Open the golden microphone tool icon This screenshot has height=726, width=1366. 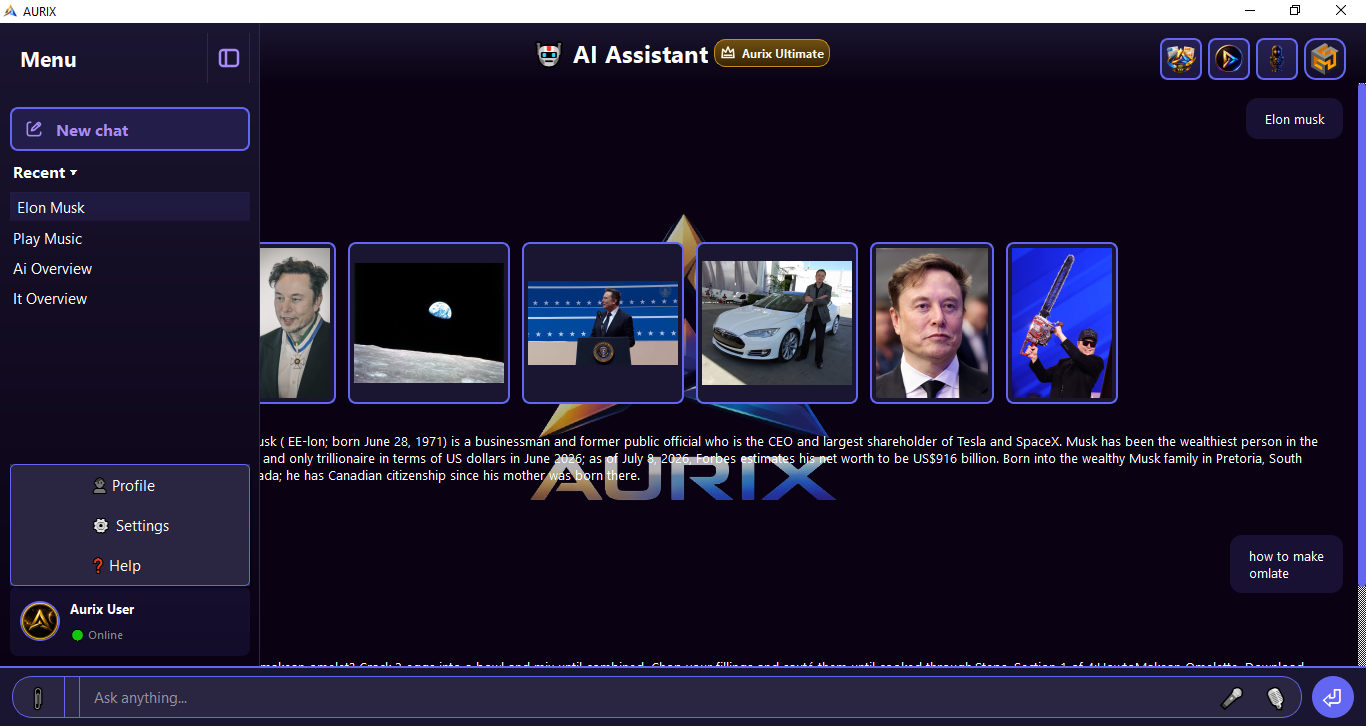pos(1277,59)
